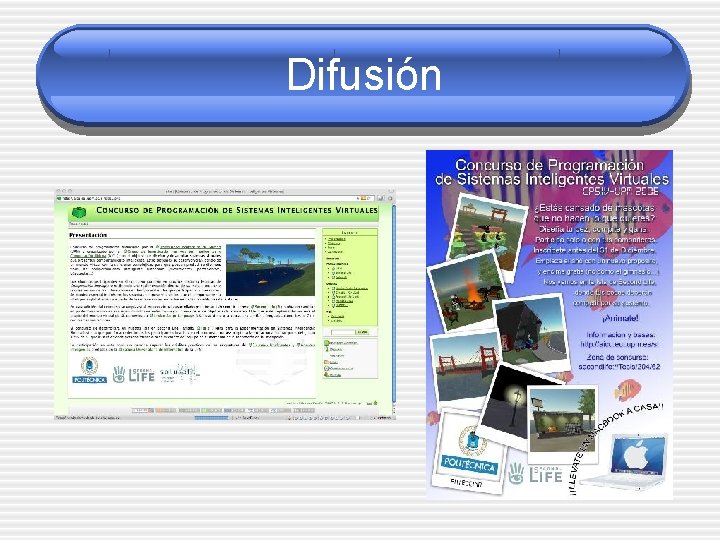Screen dimensions: 720x540
Task: Click the '¡Anímate!' text on the poster
Action: pos(620,318)
